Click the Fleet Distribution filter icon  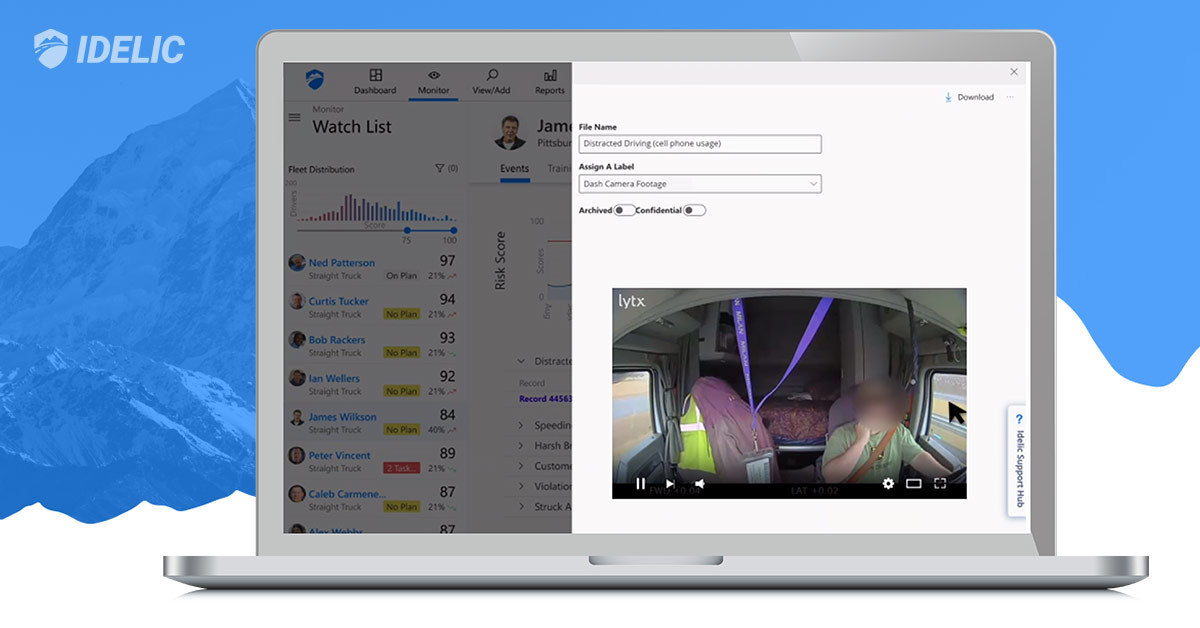point(440,169)
